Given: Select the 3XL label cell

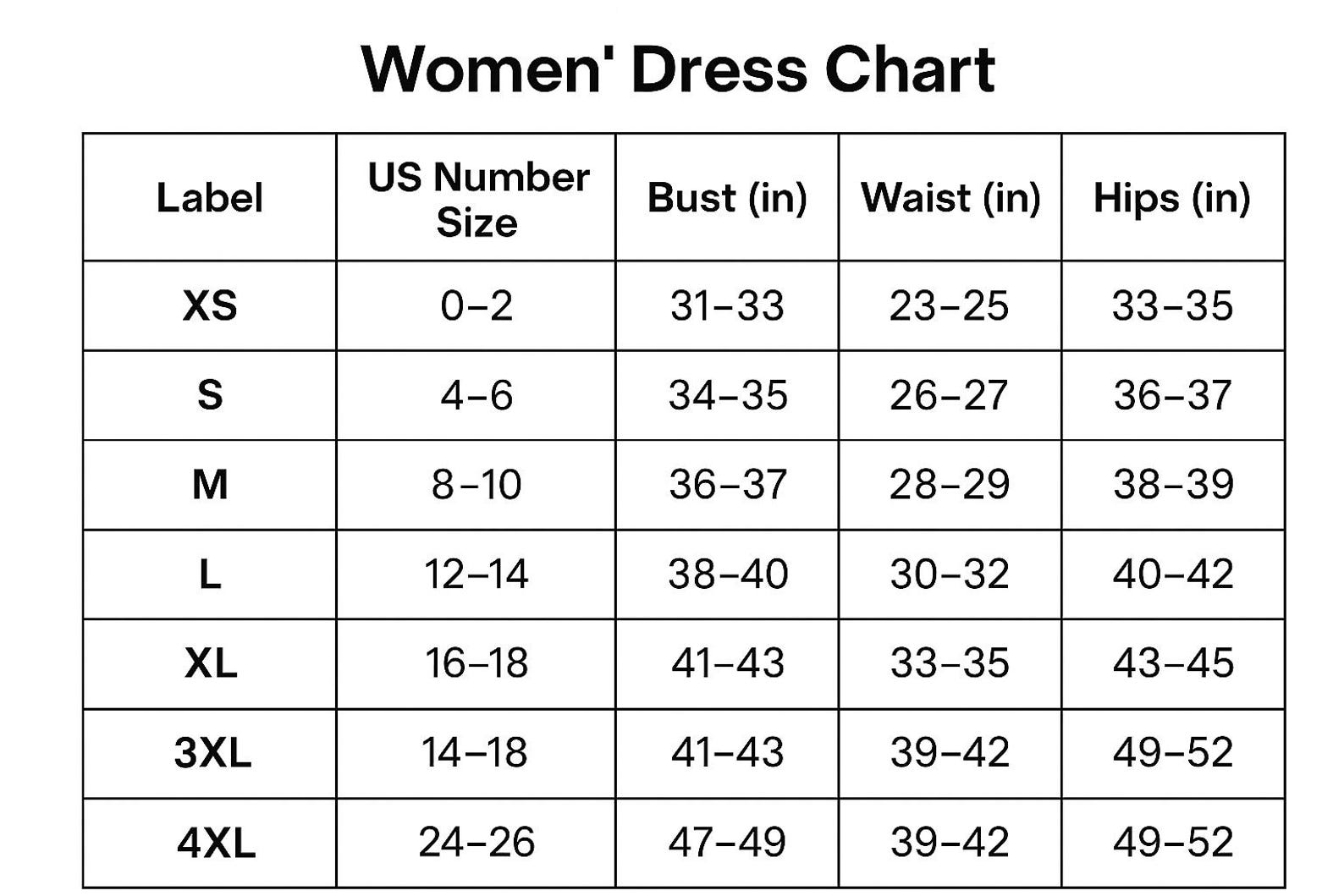Looking at the screenshot, I should [x=210, y=753].
